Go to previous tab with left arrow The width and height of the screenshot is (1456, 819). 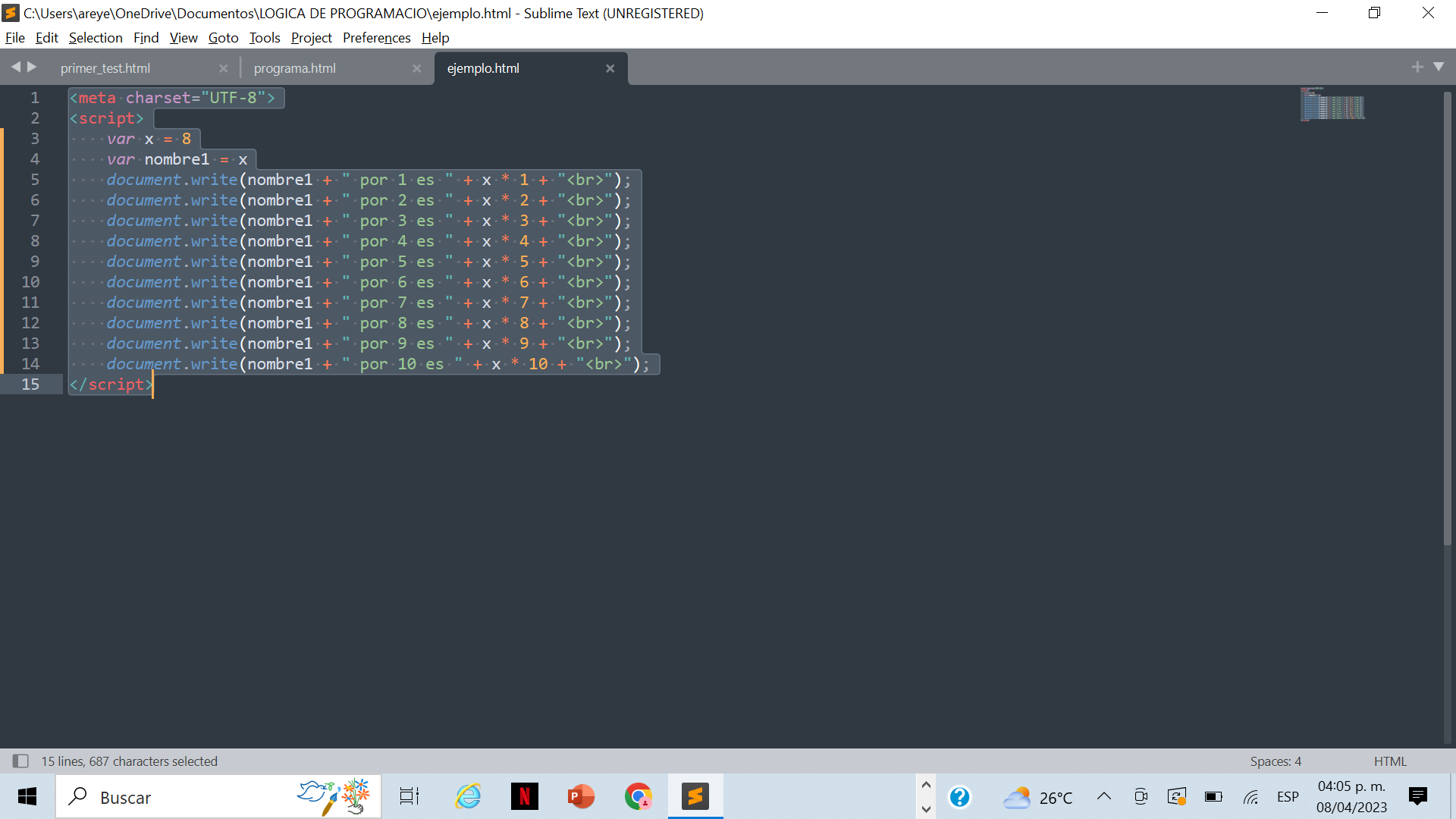[x=15, y=67]
